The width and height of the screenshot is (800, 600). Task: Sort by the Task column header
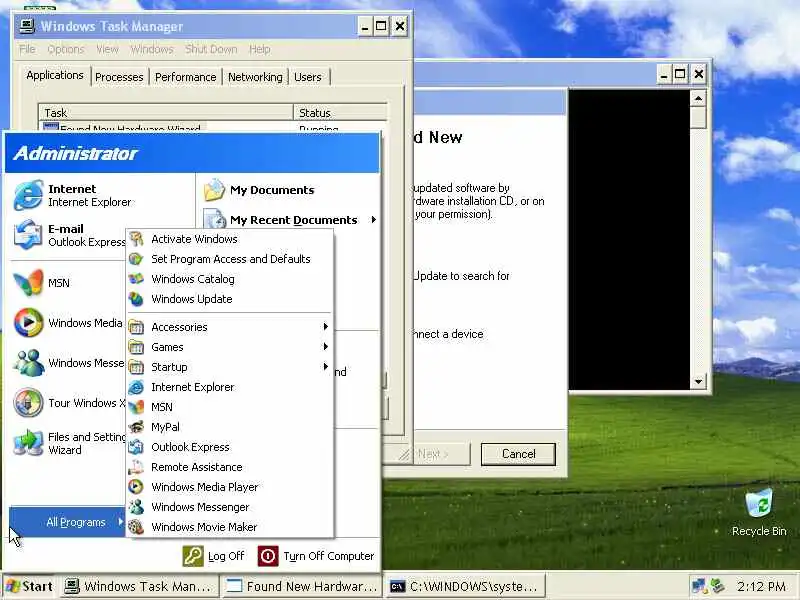point(166,112)
